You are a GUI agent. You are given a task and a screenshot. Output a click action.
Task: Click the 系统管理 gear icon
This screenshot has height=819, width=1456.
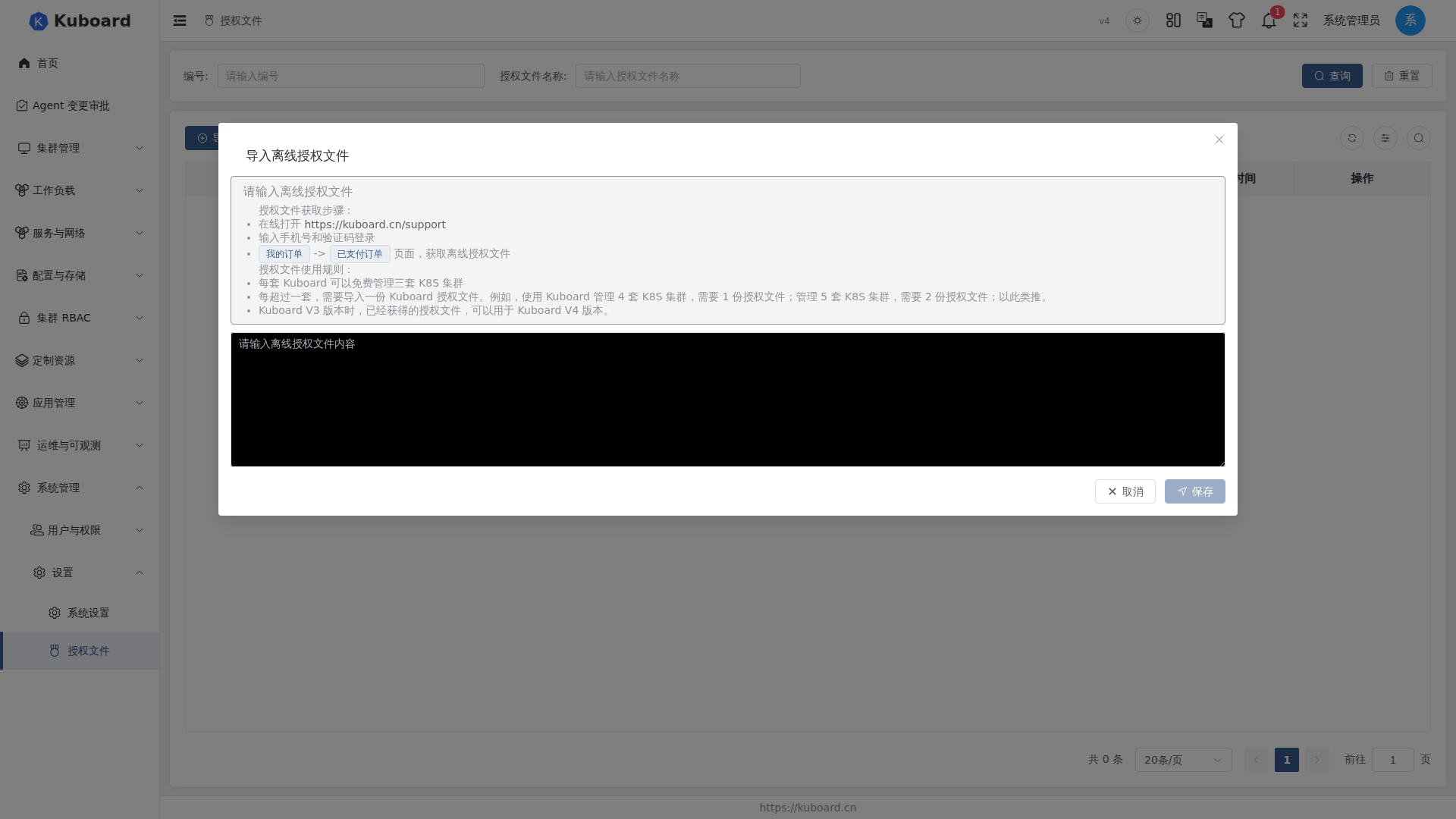pyautogui.click(x=24, y=488)
